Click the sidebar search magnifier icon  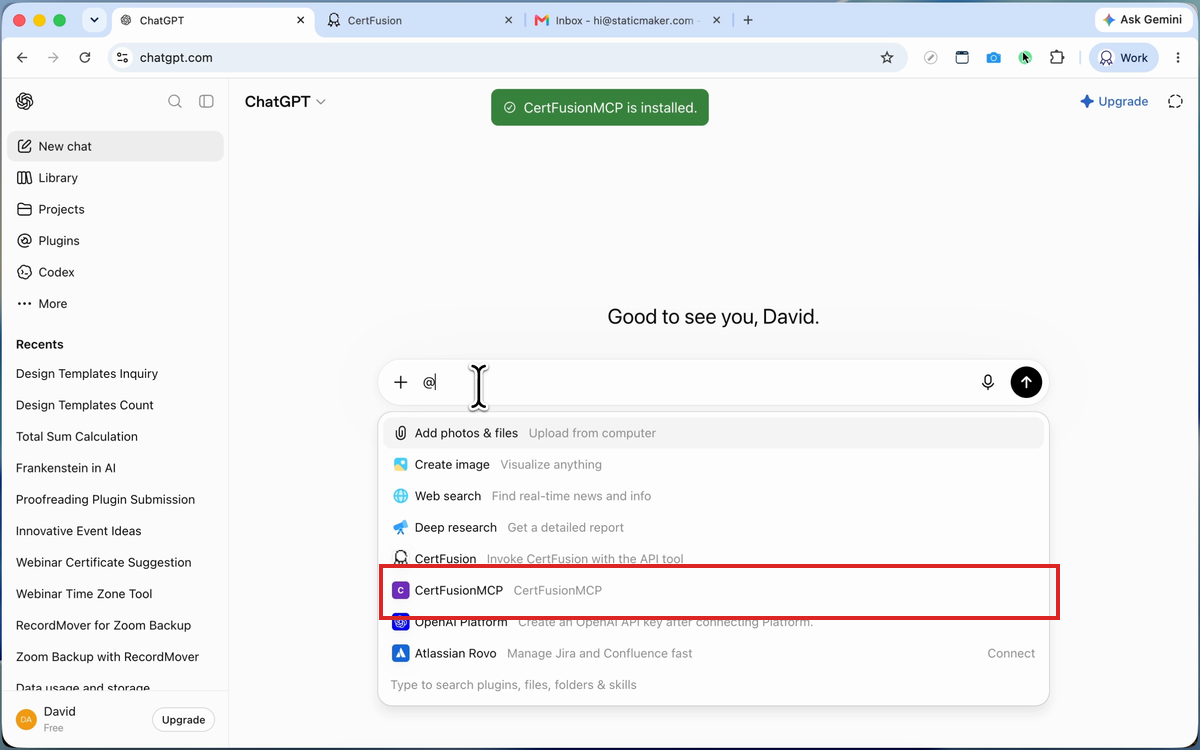[x=175, y=101]
